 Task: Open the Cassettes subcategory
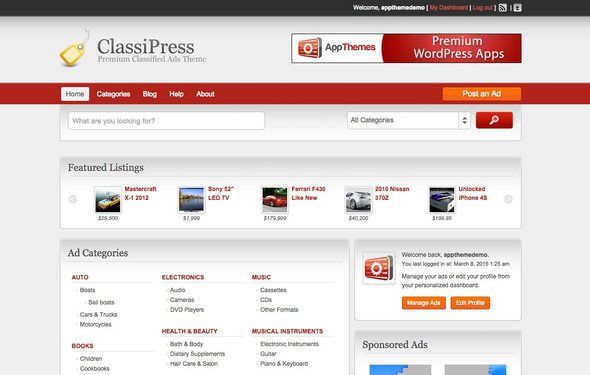(274, 290)
